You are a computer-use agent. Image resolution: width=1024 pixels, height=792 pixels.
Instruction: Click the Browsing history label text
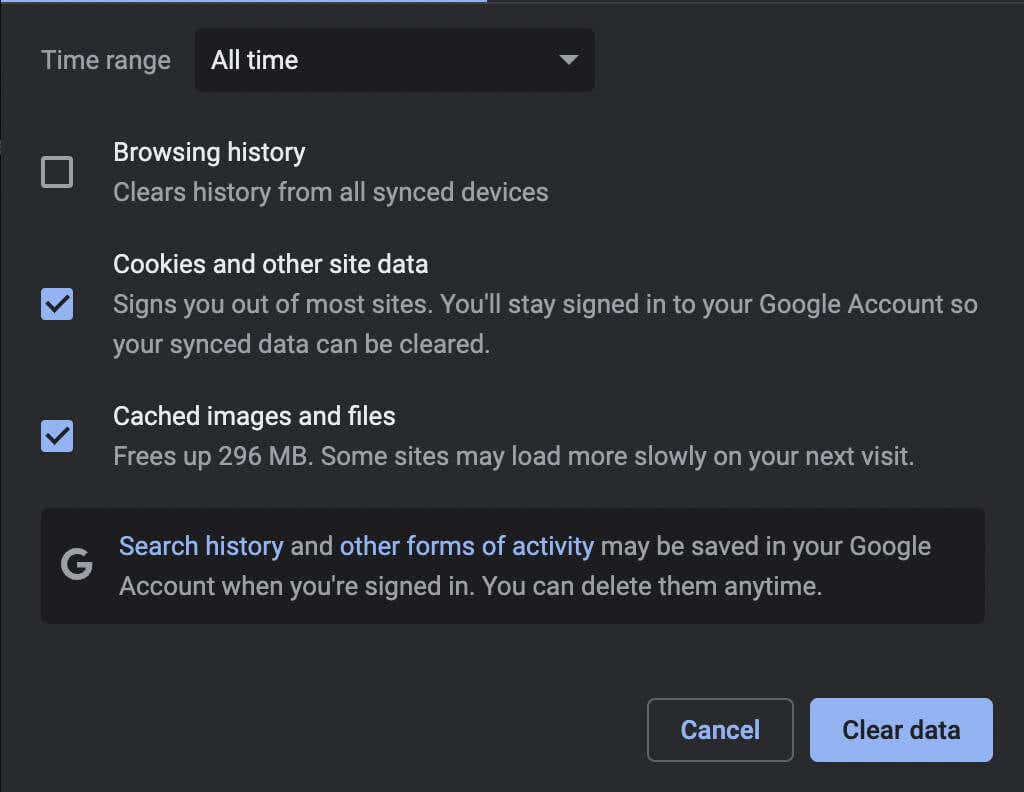click(209, 152)
